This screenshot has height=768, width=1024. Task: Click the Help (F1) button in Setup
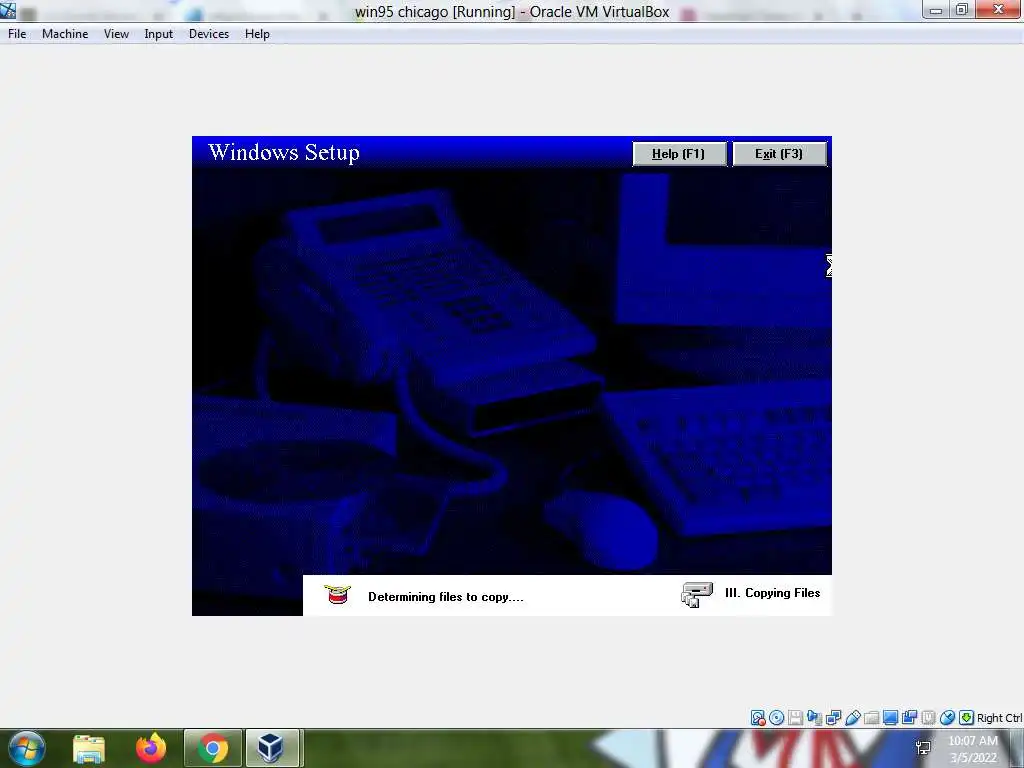coord(679,154)
